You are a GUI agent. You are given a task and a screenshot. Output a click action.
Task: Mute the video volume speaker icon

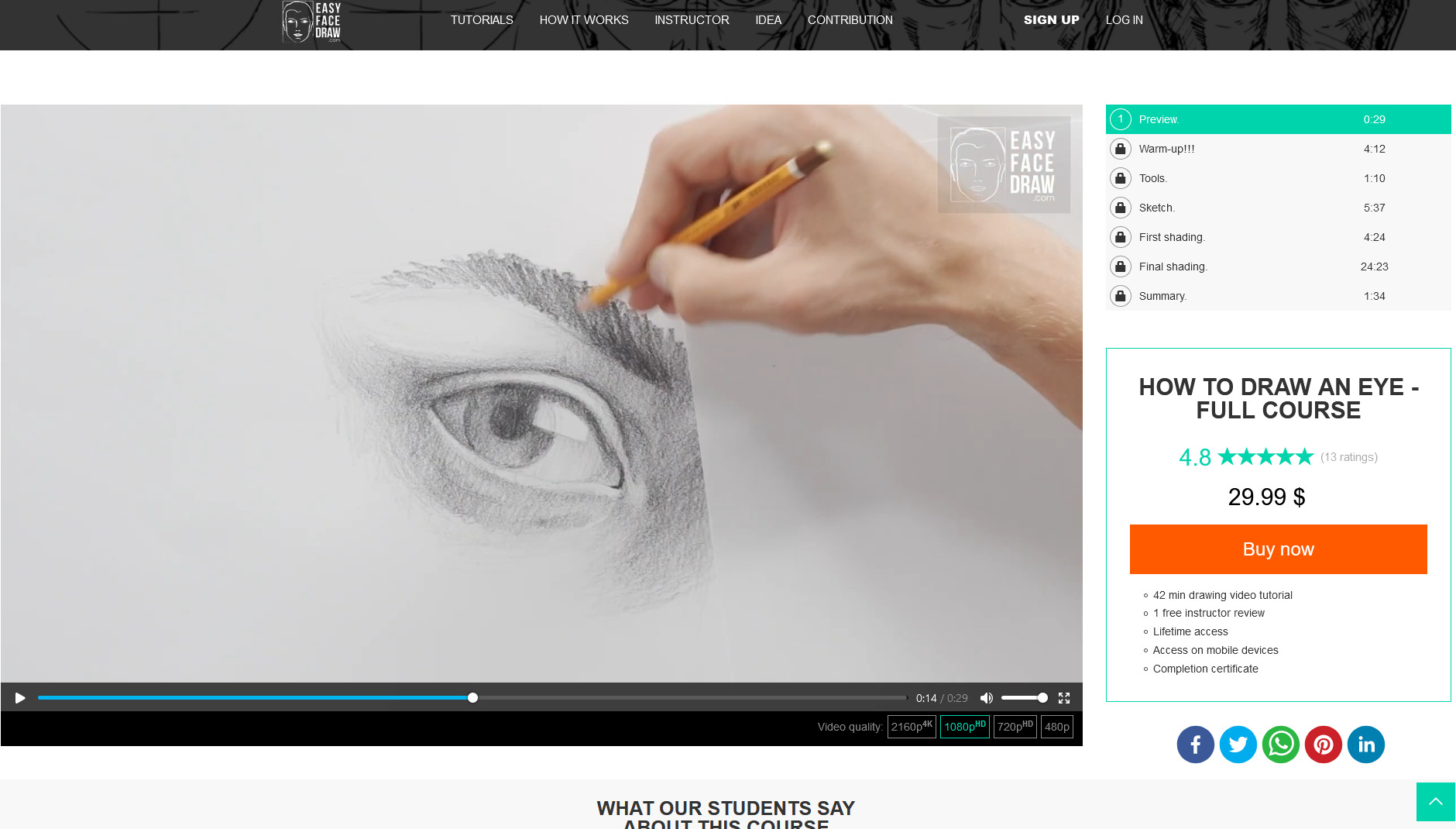coord(986,698)
